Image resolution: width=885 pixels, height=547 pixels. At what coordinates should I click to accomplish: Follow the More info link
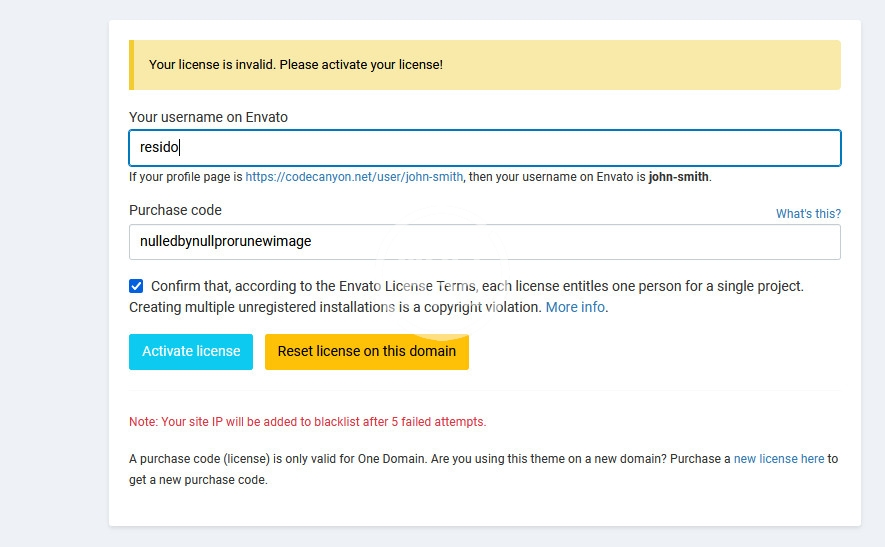click(575, 307)
